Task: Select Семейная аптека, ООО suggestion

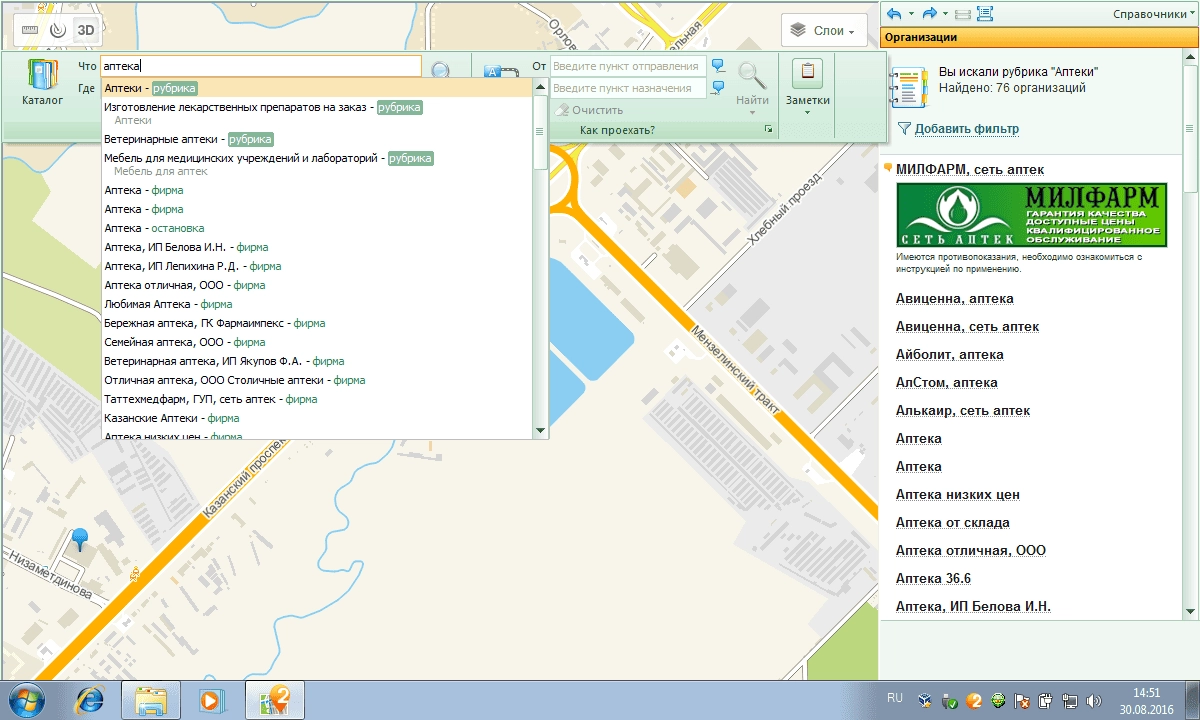Action: [x=318, y=342]
